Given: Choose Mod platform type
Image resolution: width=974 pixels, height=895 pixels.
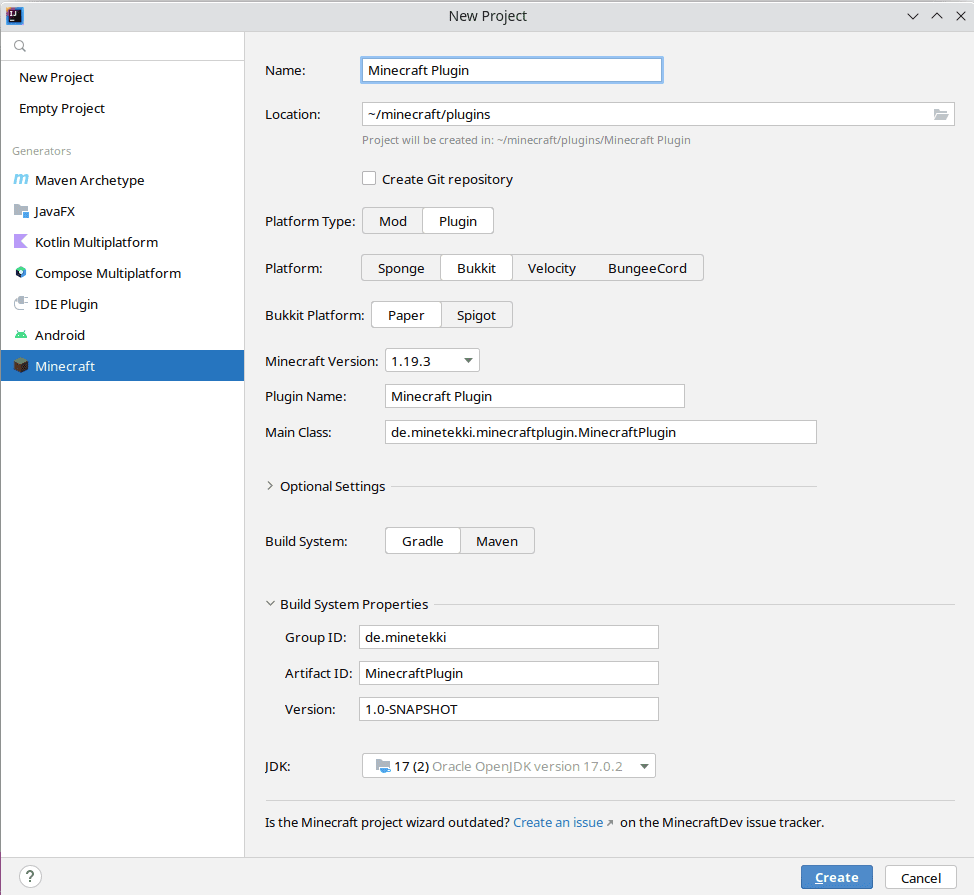Looking at the screenshot, I should click(x=393, y=221).
